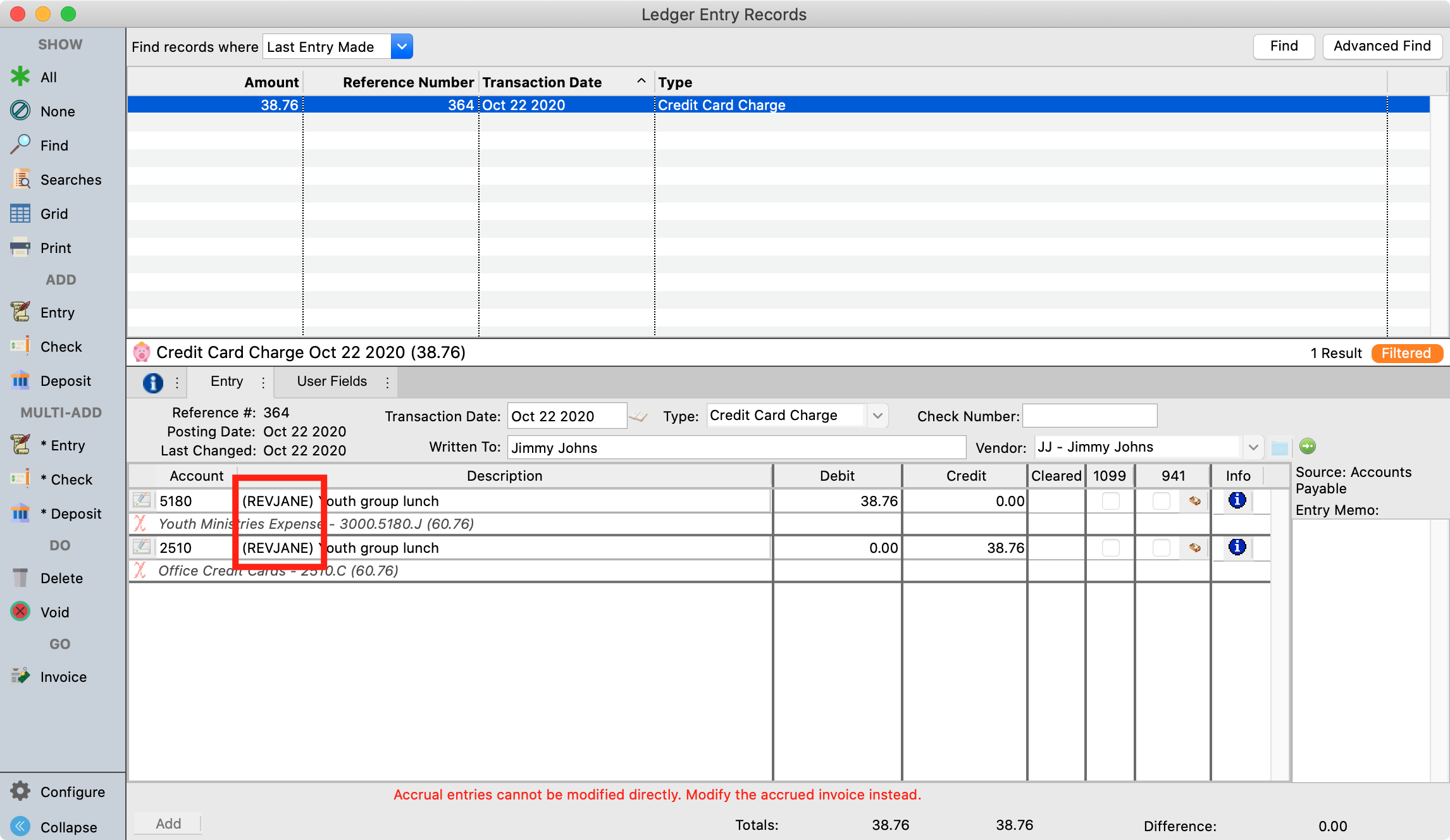Expand the Vendor JJ - Jimmy Johns dropdown
The height and width of the screenshot is (840, 1450).
[1253, 447]
